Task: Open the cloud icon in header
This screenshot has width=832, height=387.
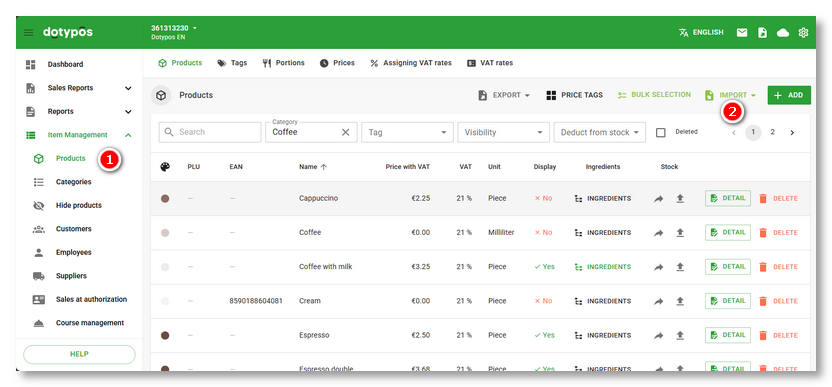Action: point(783,33)
